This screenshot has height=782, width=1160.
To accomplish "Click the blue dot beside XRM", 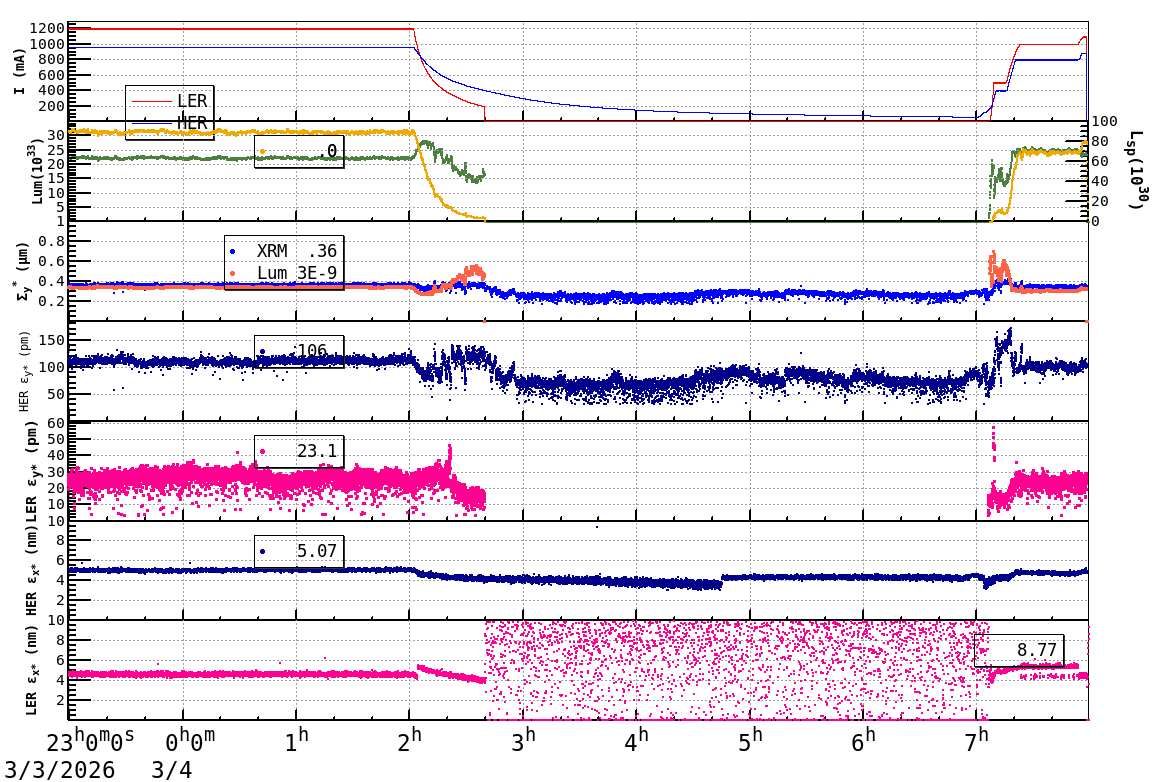I will 233,251.
